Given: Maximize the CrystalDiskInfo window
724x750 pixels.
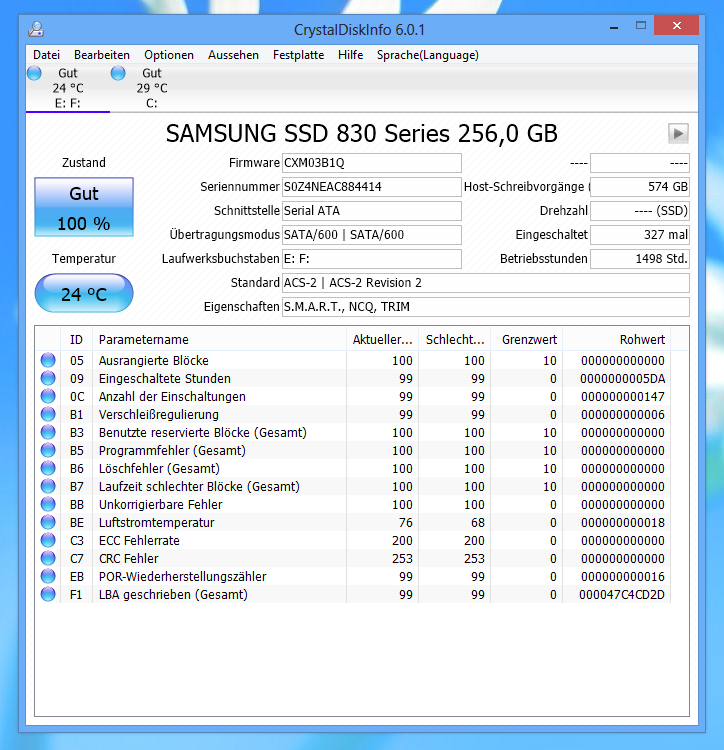Looking at the screenshot, I should [641, 25].
